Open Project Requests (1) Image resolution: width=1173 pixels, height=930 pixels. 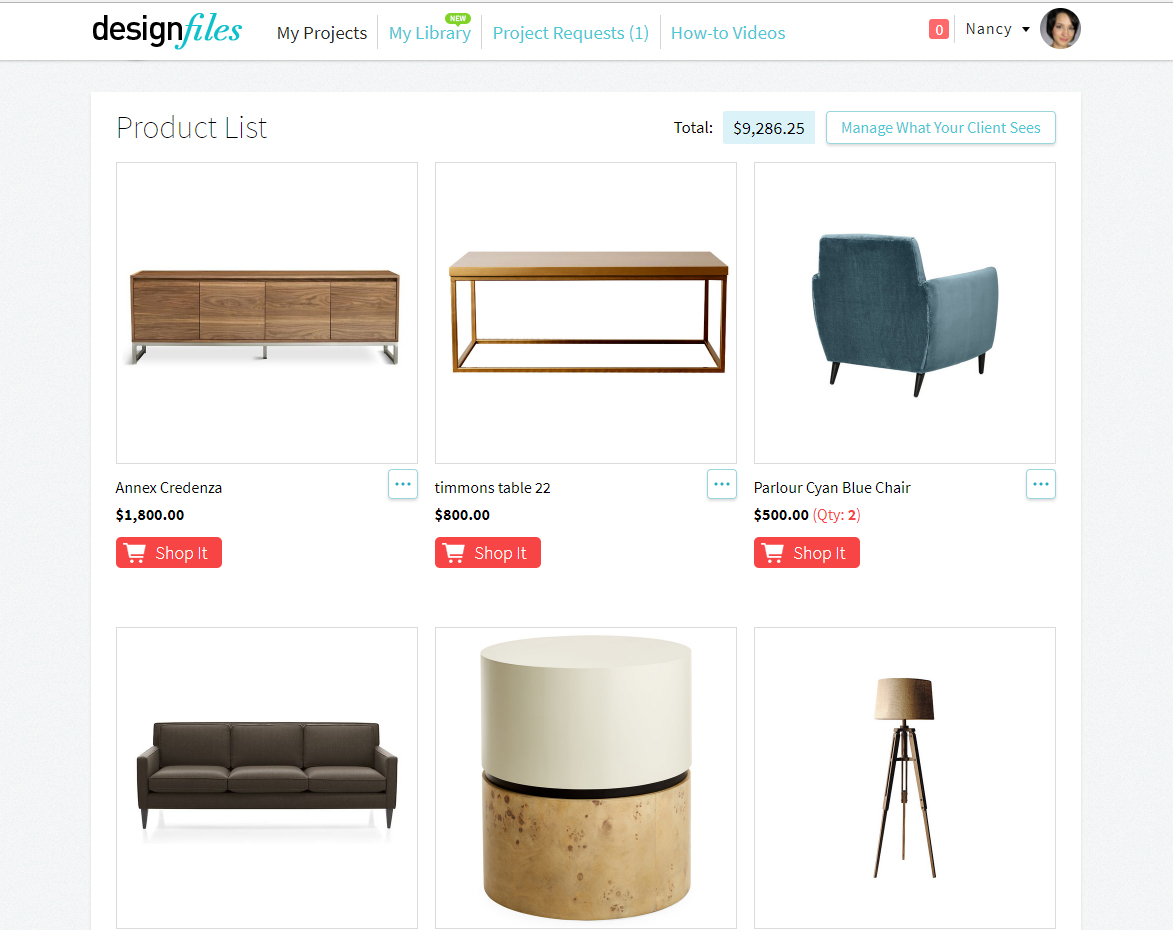pyautogui.click(x=571, y=33)
